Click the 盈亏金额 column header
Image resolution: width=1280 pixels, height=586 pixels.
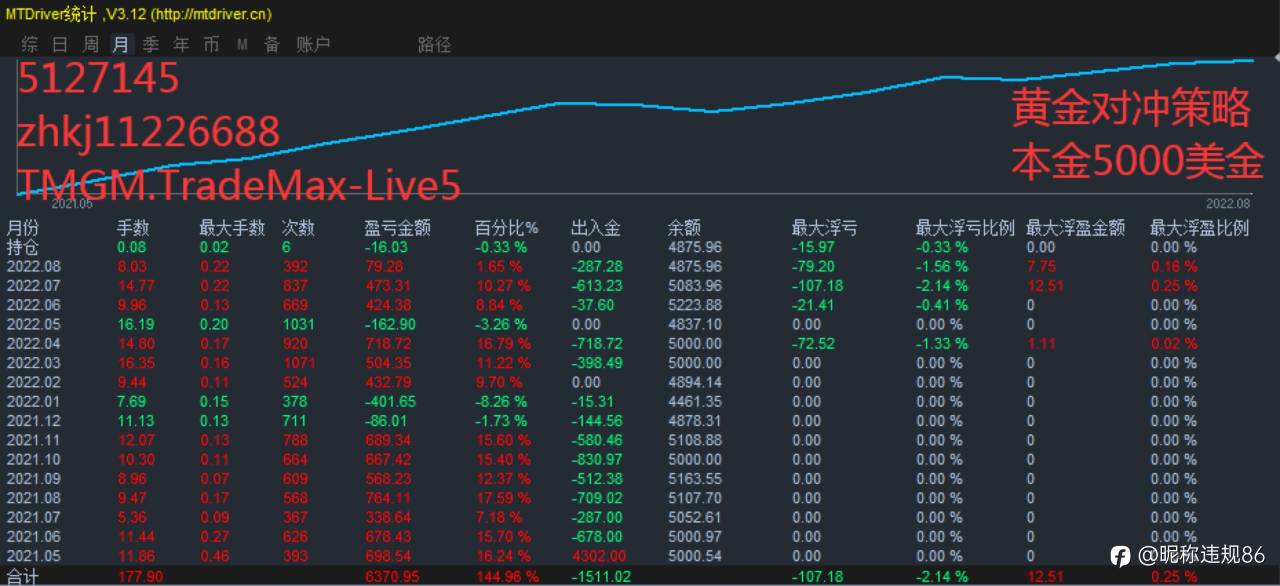pyautogui.click(x=397, y=228)
